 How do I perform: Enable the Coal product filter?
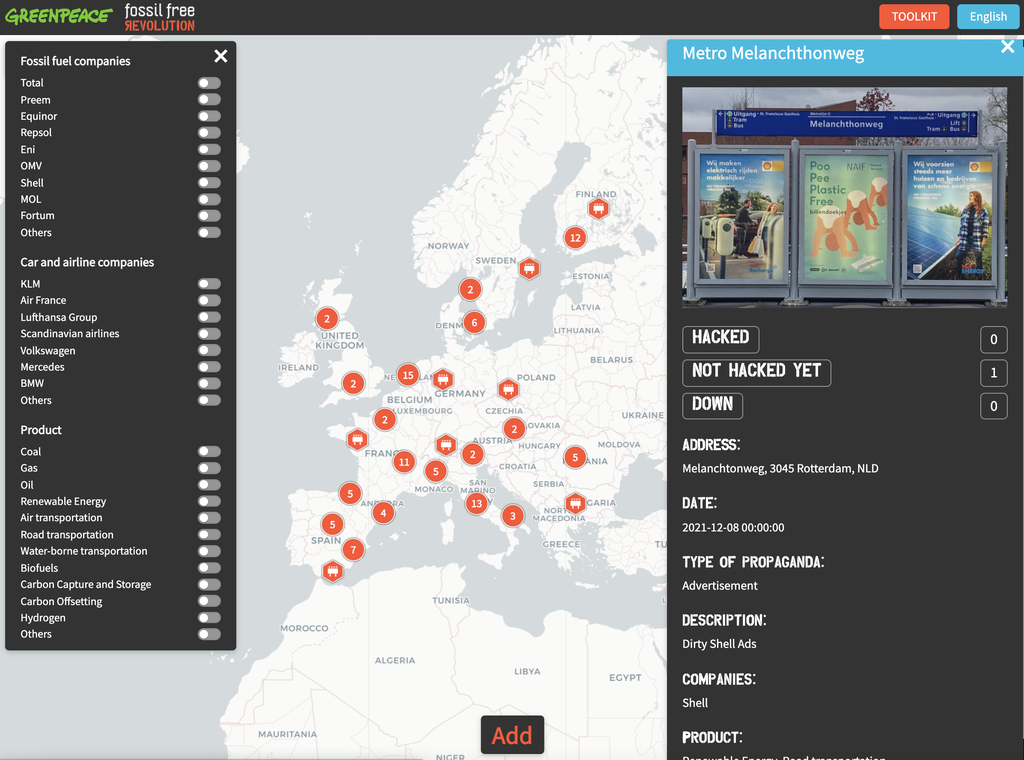click(209, 452)
